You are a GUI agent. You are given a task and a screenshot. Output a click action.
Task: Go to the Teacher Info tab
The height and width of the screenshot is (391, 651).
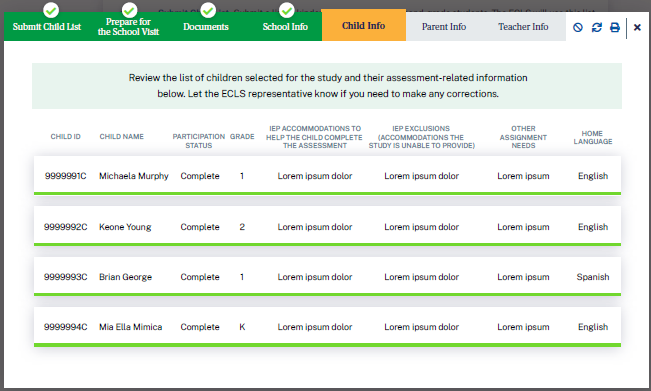click(x=523, y=27)
